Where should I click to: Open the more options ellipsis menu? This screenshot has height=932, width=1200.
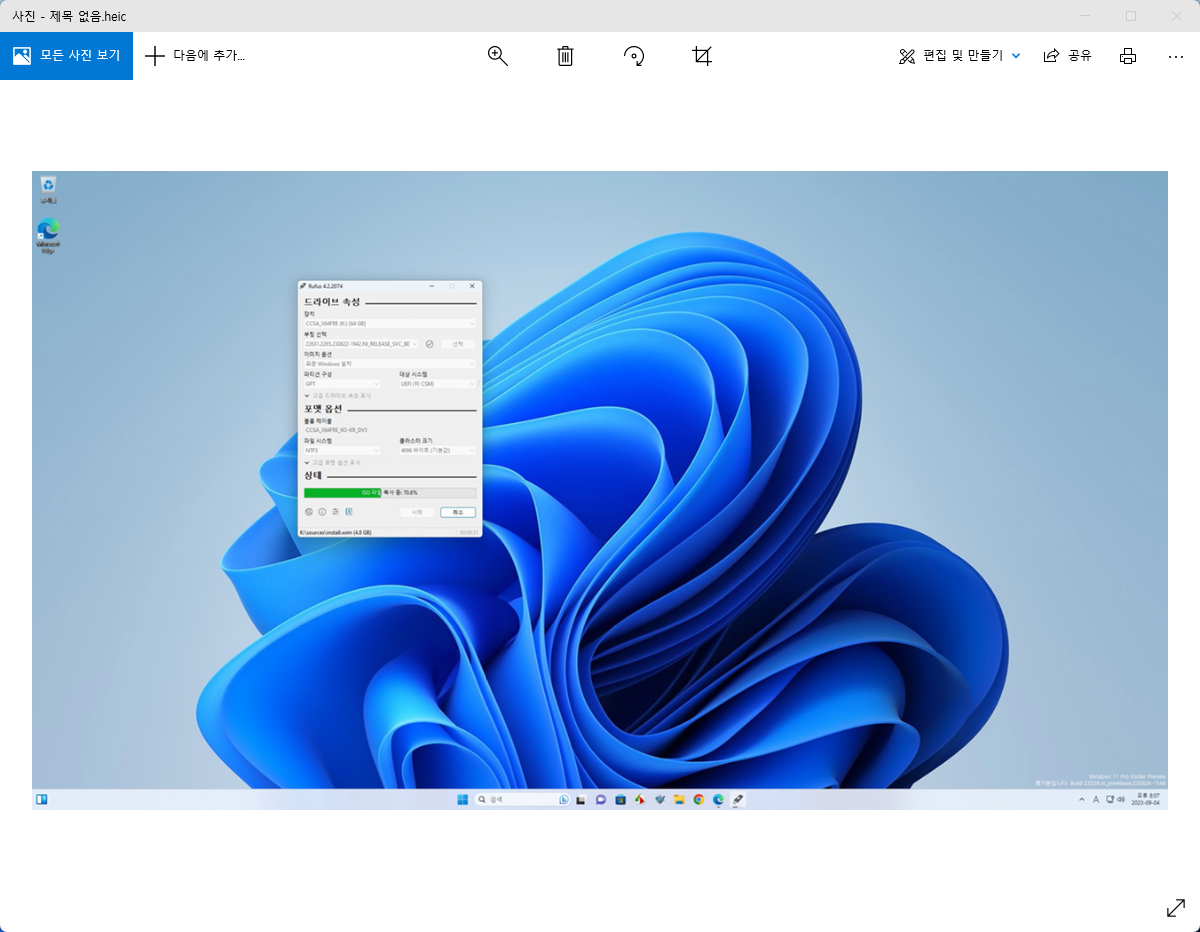(x=1176, y=56)
